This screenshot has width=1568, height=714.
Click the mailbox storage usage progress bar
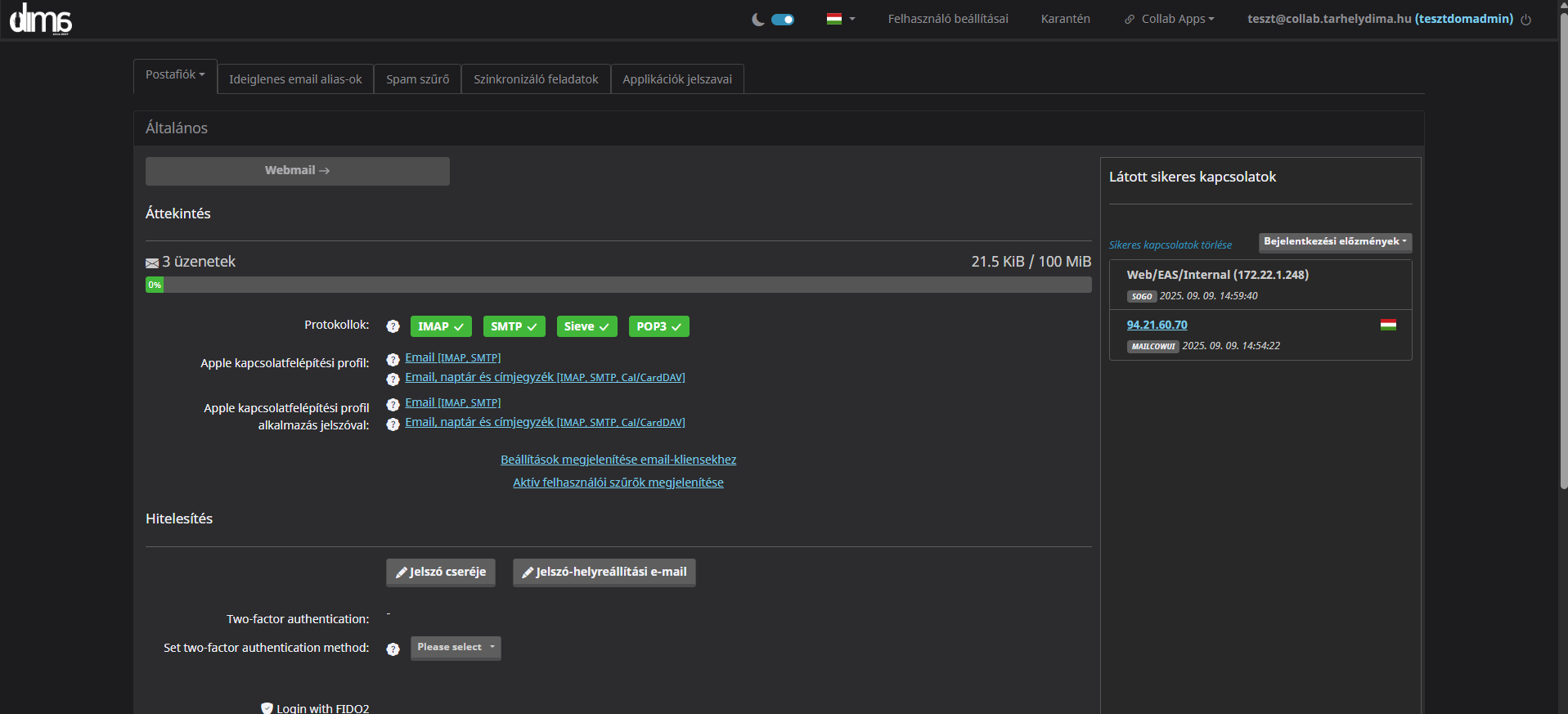tap(618, 285)
